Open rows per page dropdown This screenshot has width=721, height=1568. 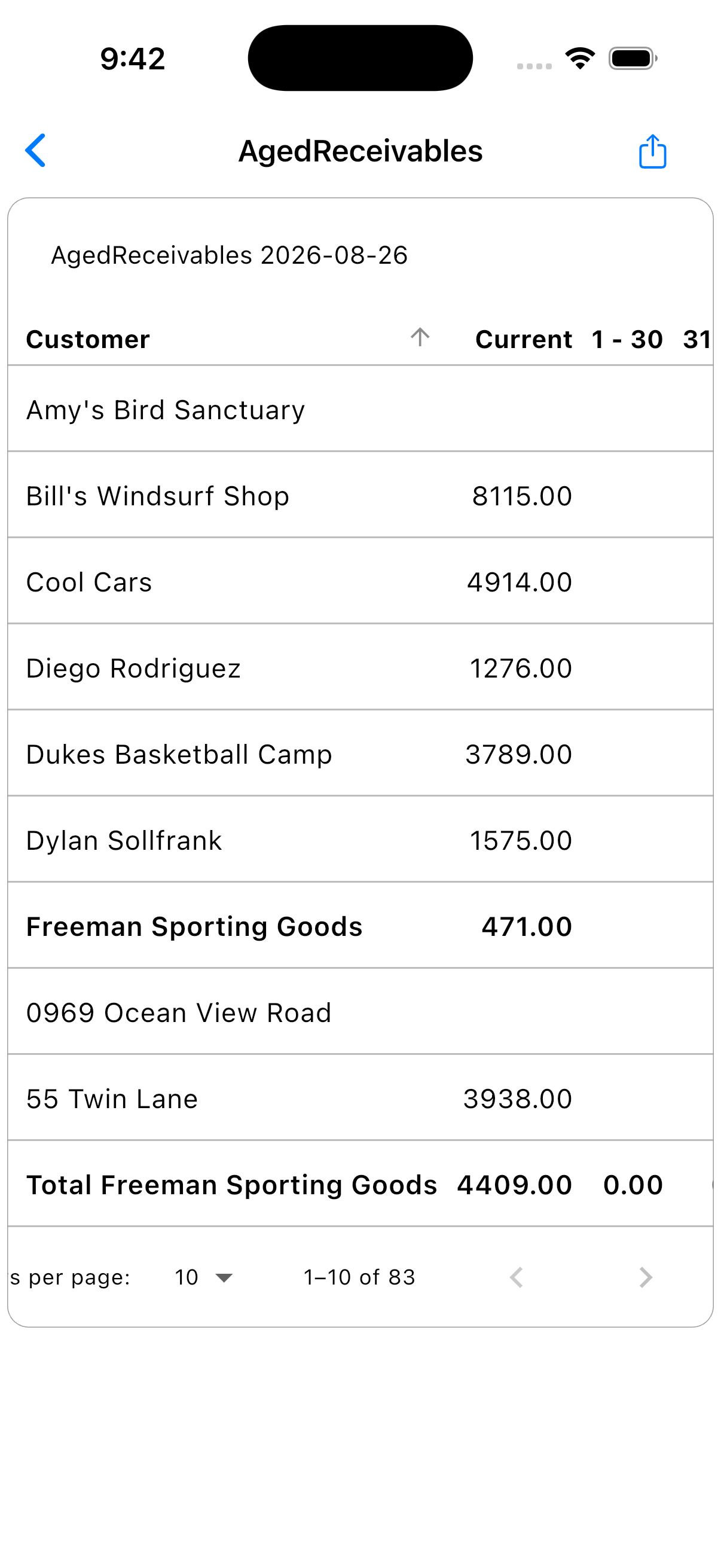[203, 1277]
